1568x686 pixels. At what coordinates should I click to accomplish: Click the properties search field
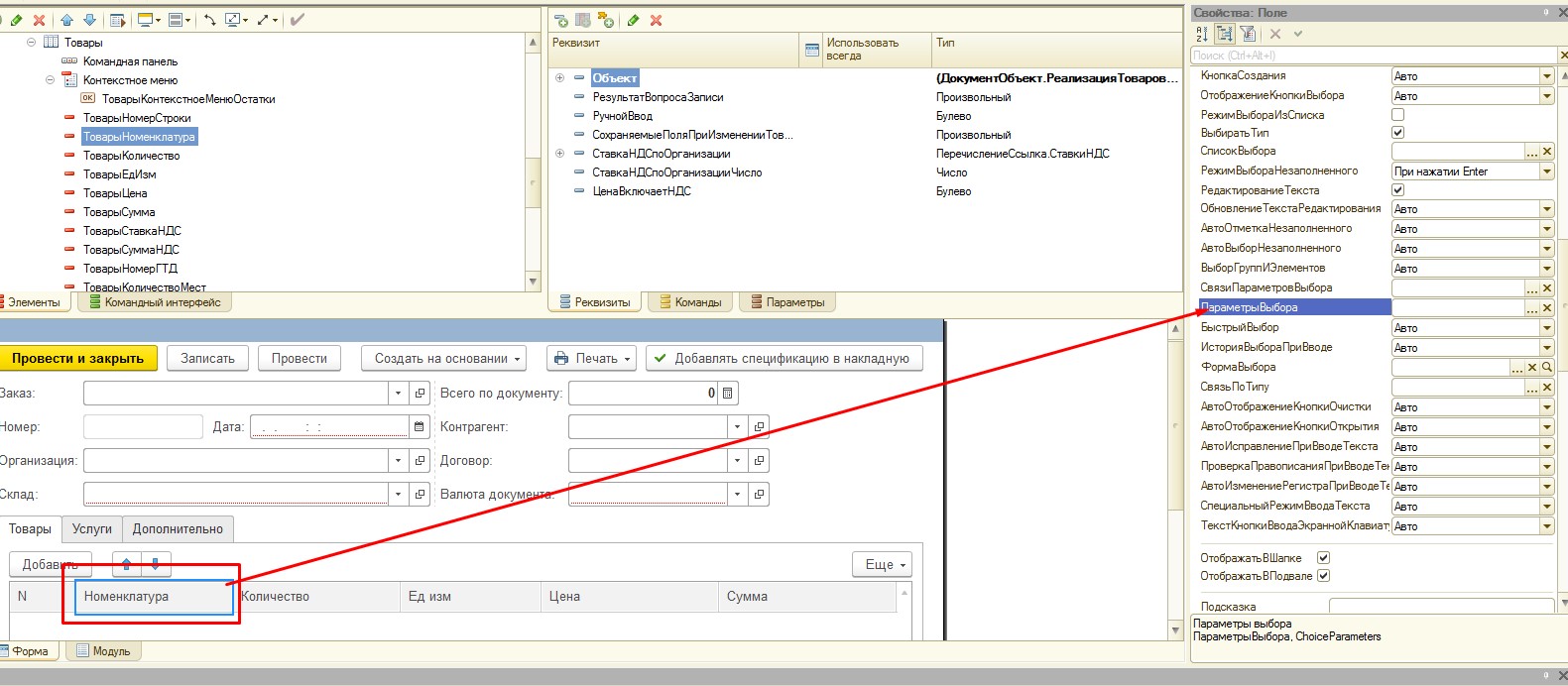click(1374, 56)
